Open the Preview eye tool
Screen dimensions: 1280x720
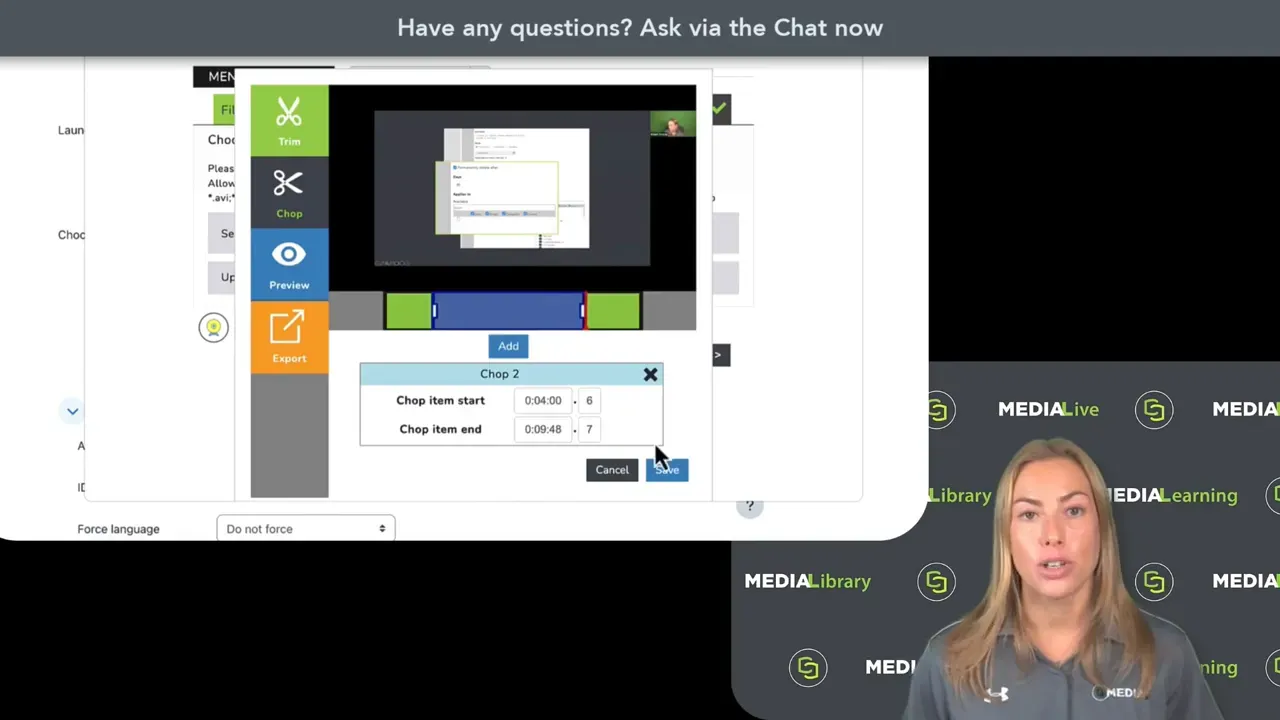289,264
